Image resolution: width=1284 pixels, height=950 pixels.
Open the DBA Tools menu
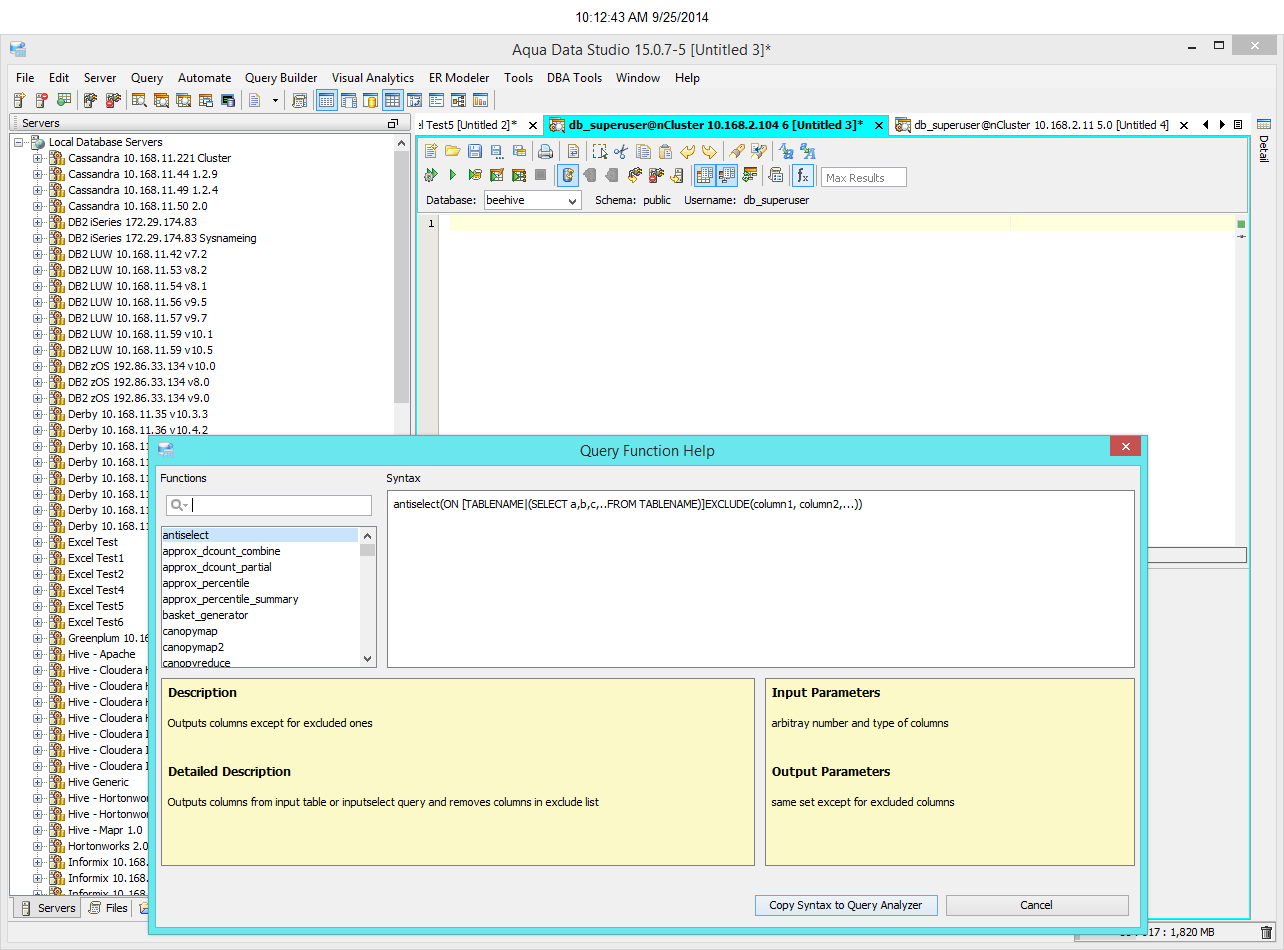click(574, 77)
